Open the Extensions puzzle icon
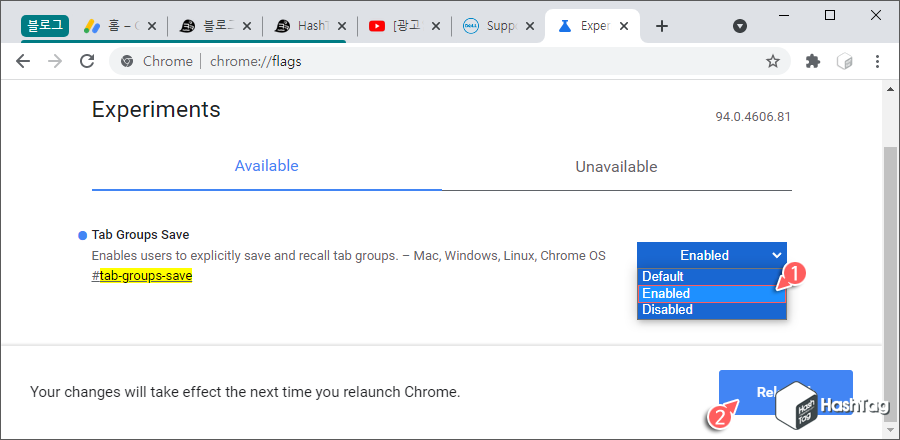This screenshot has width=900, height=440. coord(813,61)
